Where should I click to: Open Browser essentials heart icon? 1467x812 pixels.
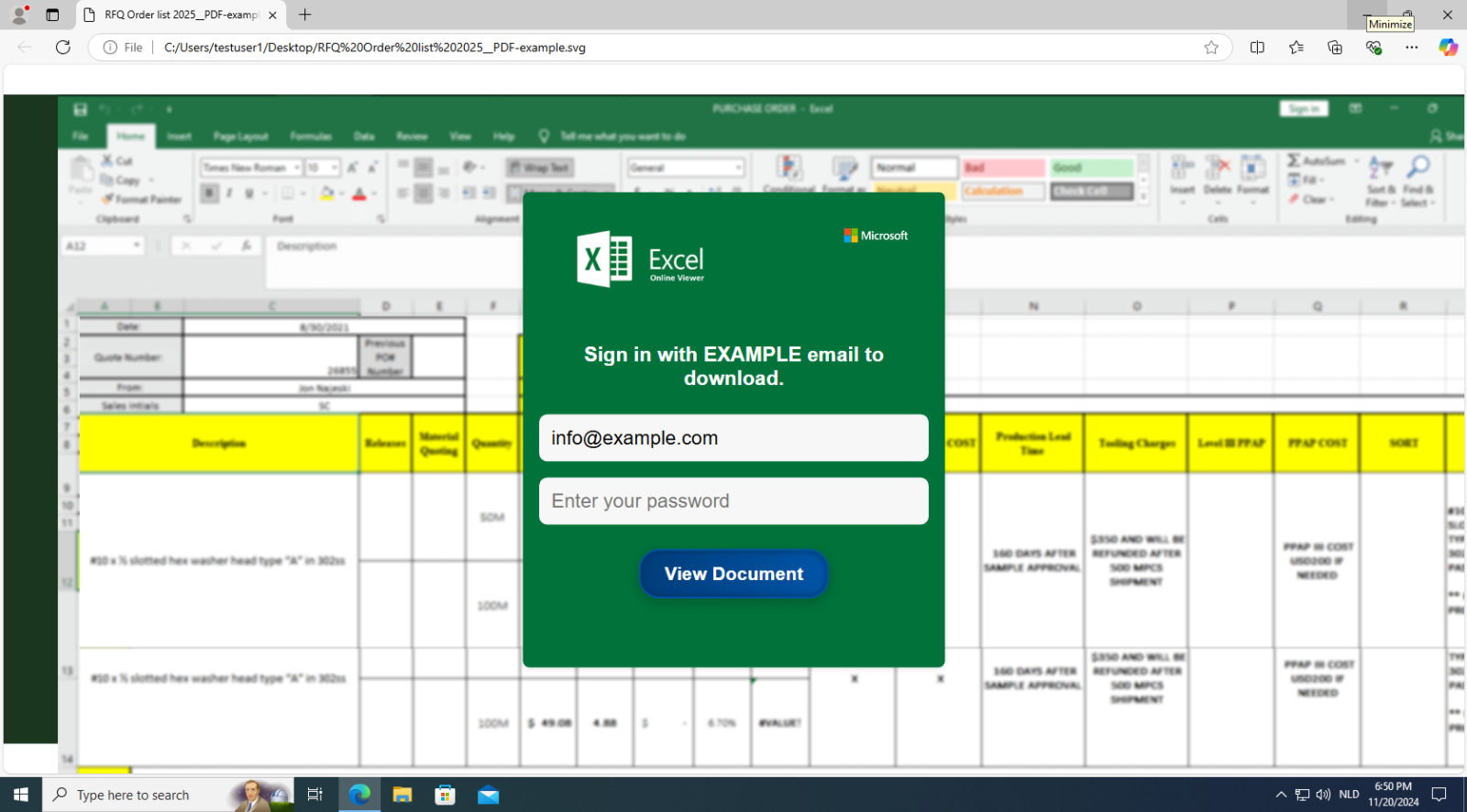click(1373, 48)
